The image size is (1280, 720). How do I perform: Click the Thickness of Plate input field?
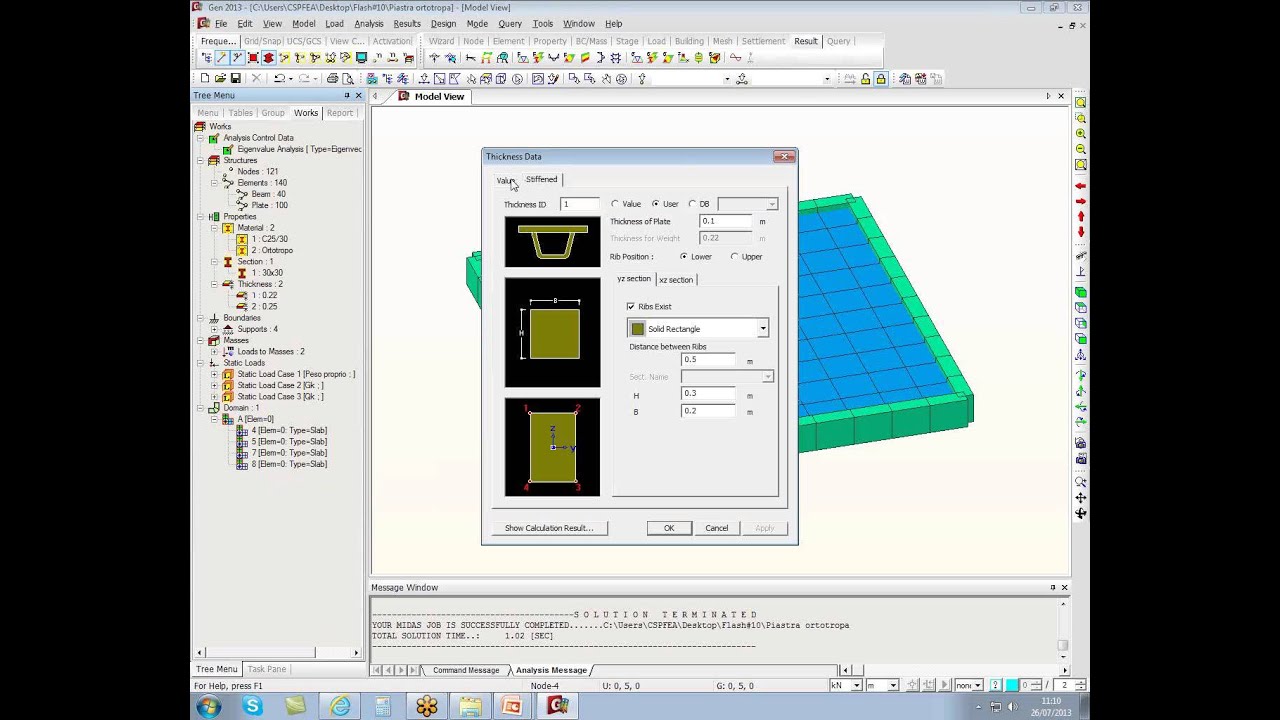pos(725,221)
